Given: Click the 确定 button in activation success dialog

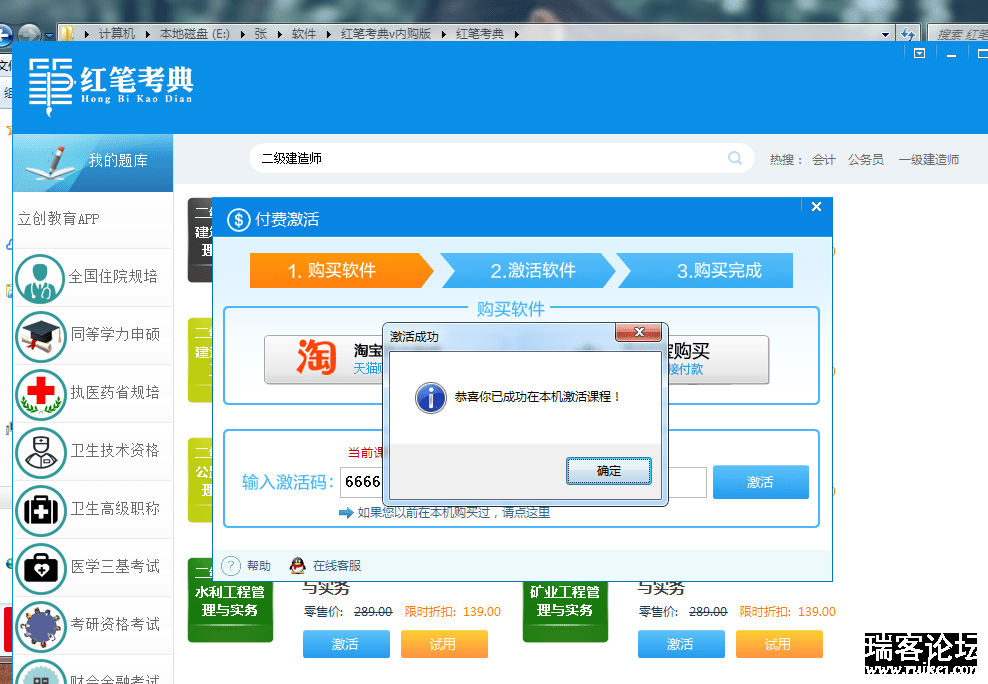Looking at the screenshot, I should (x=608, y=470).
